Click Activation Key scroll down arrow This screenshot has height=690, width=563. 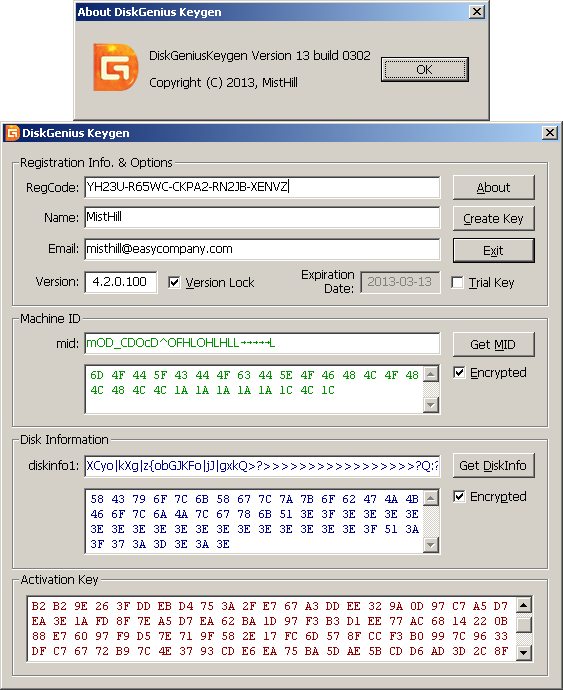pos(524,653)
